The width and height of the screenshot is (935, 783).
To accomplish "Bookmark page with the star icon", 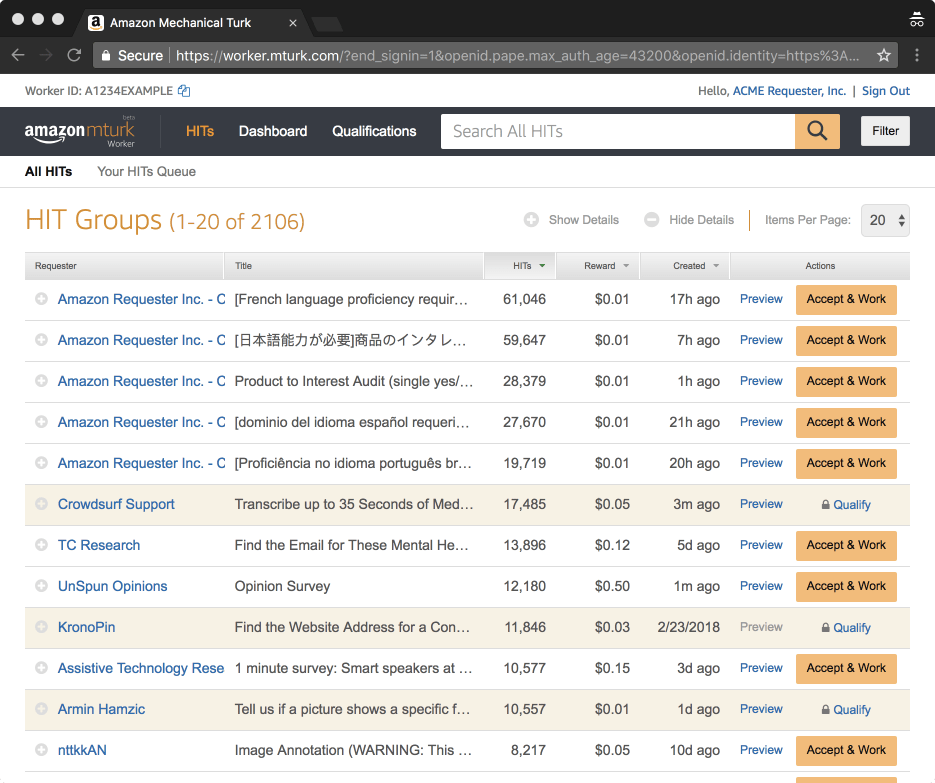I will pyautogui.click(x=884, y=55).
